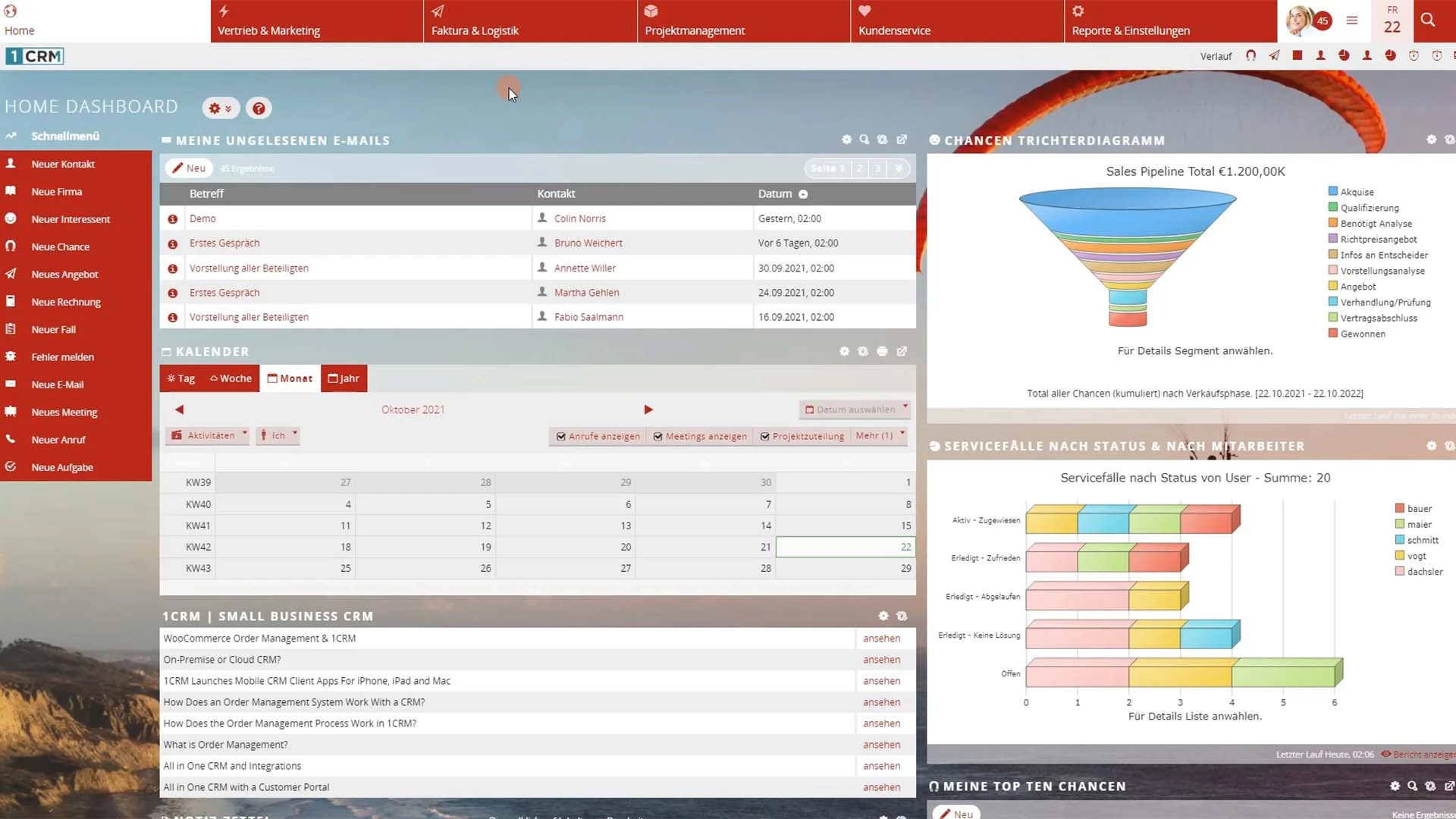Toggle the Meetings anzeigen checkbox

658,437
